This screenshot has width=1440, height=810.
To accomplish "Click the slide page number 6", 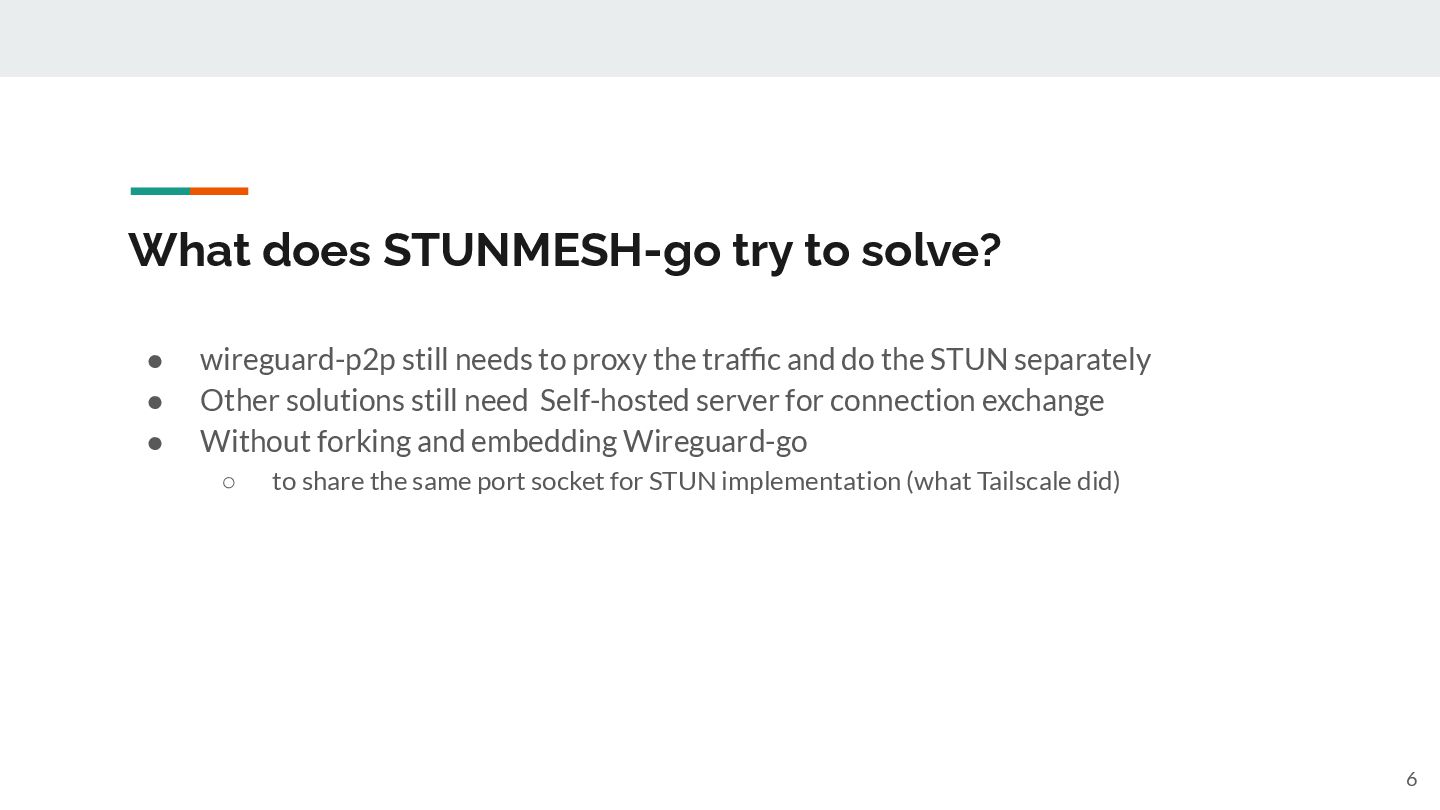I will [x=1411, y=779].
